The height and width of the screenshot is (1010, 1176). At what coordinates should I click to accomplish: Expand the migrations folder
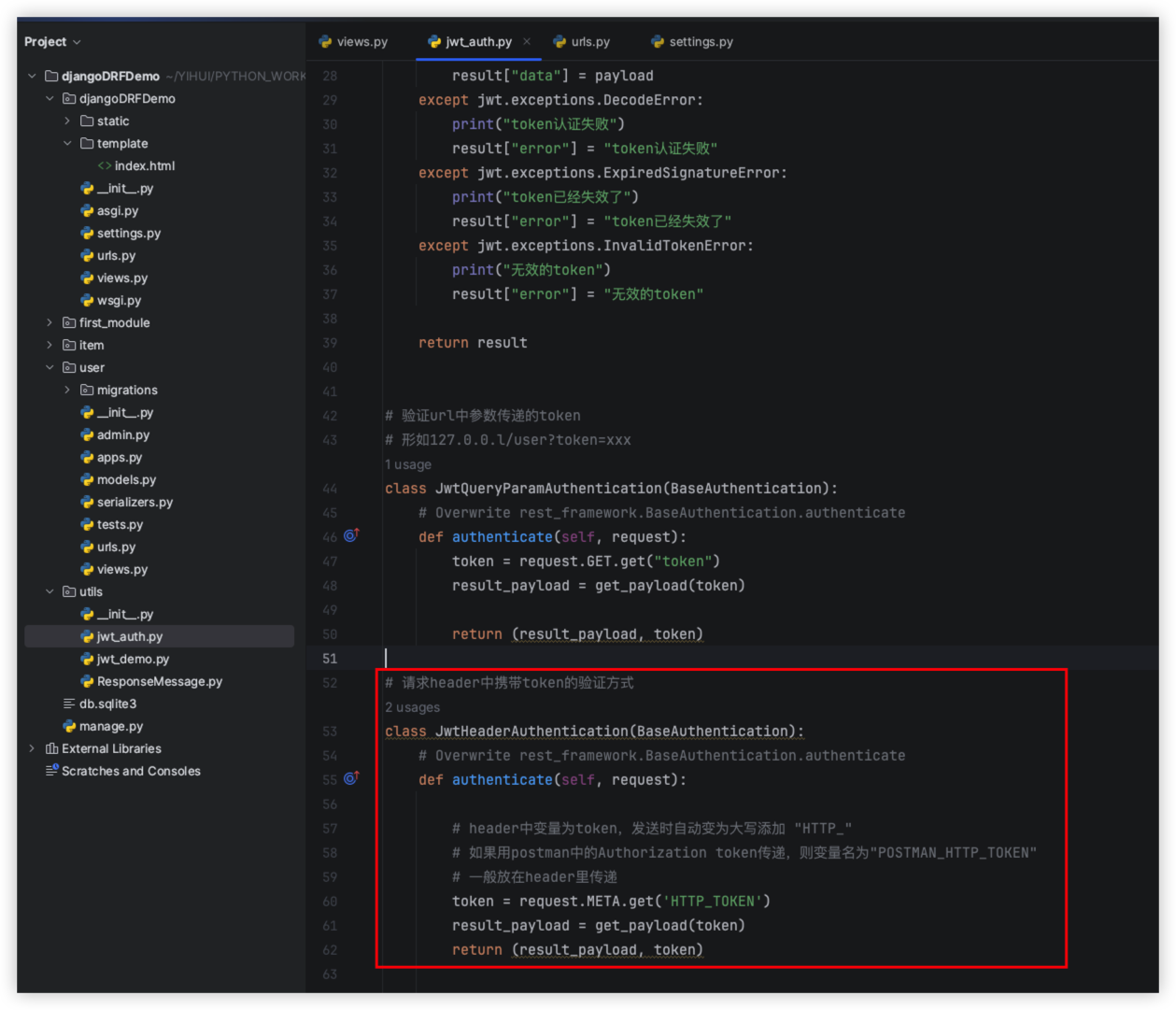pyautogui.click(x=67, y=391)
